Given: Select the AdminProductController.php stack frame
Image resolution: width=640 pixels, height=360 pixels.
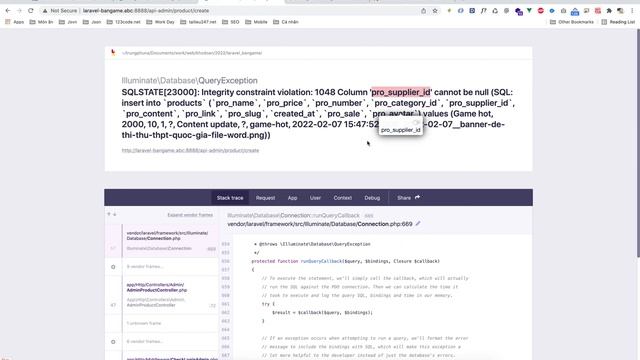Looking at the screenshot, I should click(162, 294).
